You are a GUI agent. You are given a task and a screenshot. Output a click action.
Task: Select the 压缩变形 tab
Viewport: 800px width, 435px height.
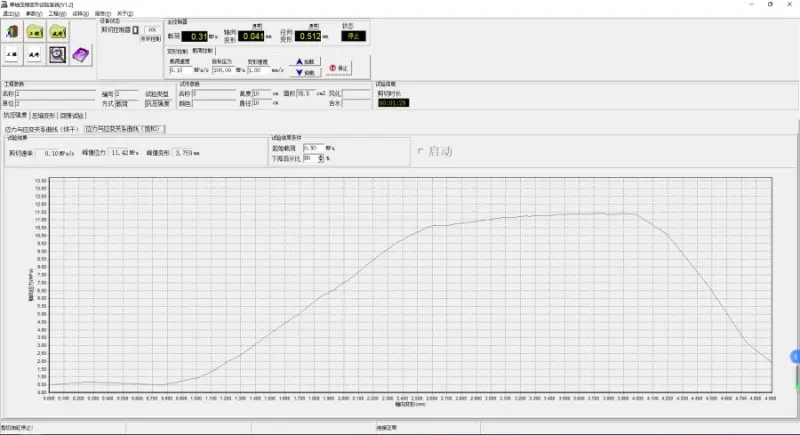pos(43,116)
